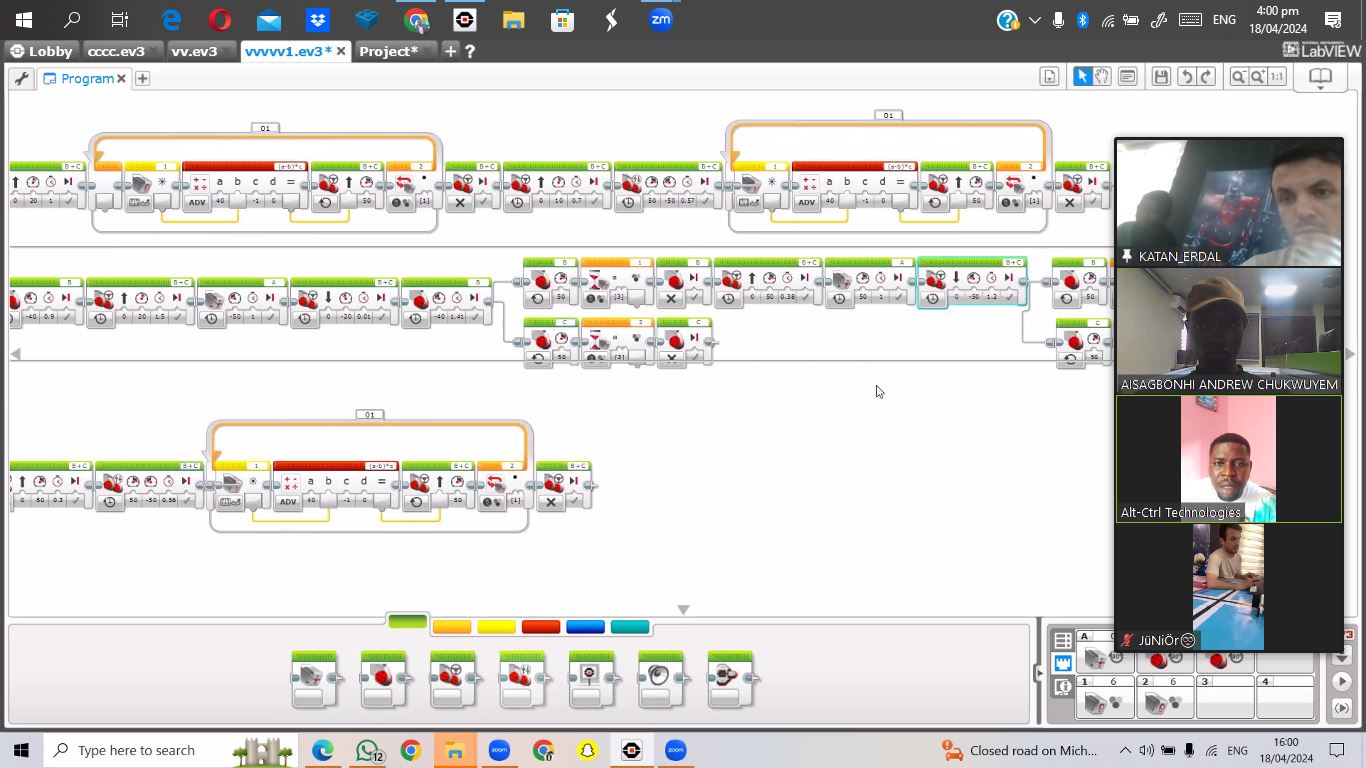
Task: Download and run program on brick
Action: (1342, 681)
